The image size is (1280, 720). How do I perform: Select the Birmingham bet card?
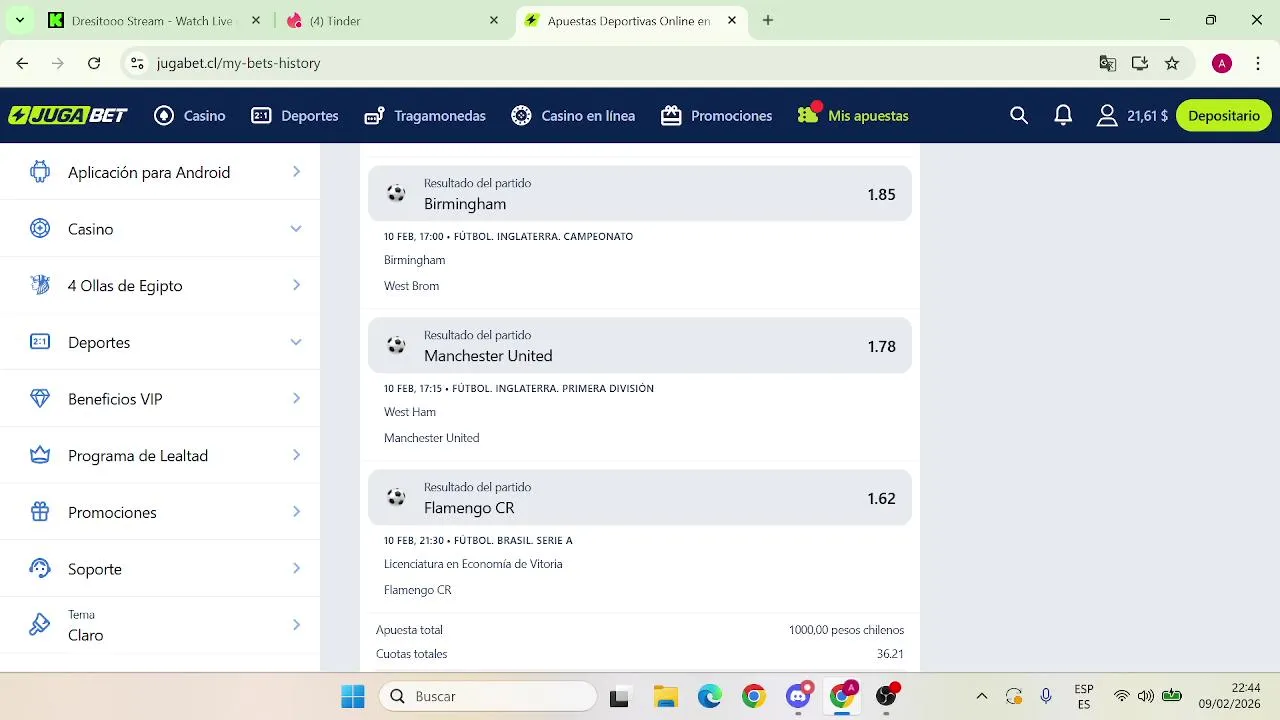[640, 194]
